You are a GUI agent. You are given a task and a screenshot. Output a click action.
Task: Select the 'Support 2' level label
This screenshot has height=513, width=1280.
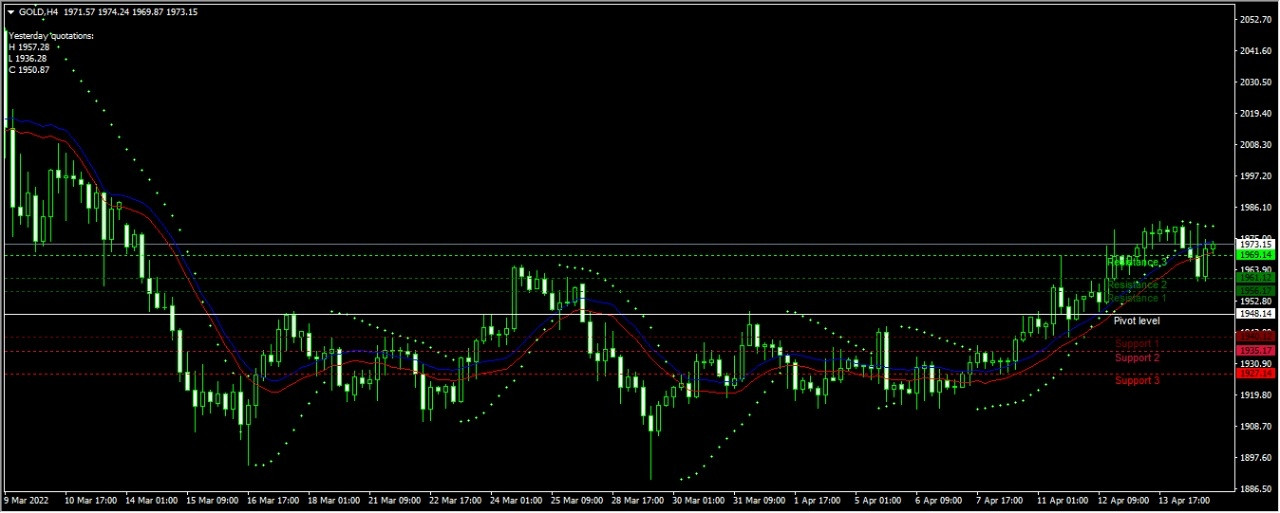(1137, 357)
